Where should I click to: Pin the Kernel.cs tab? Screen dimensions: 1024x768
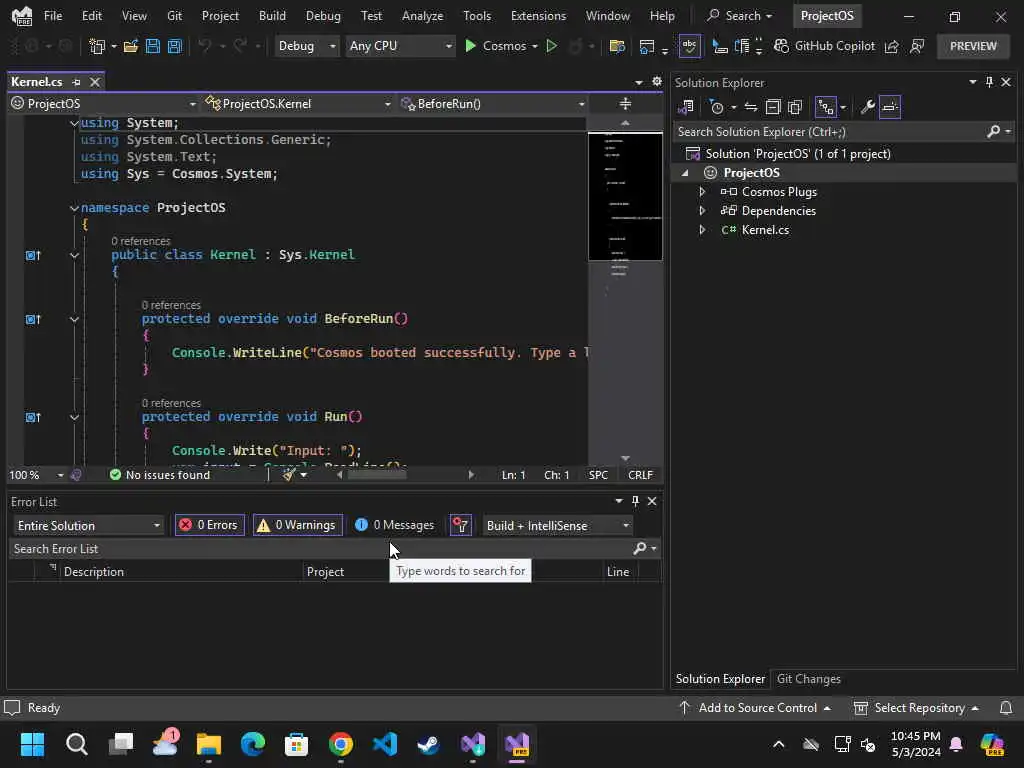(x=76, y=82)
